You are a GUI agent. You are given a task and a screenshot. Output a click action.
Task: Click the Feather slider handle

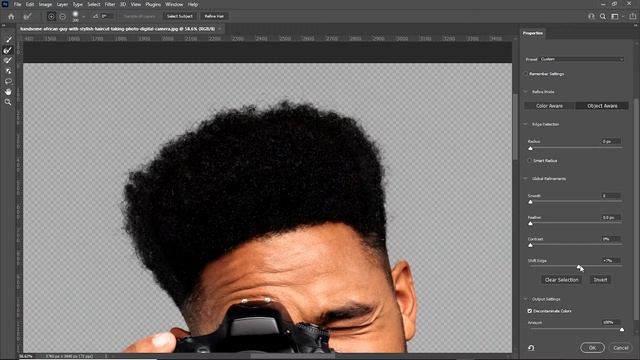[530, 224]
